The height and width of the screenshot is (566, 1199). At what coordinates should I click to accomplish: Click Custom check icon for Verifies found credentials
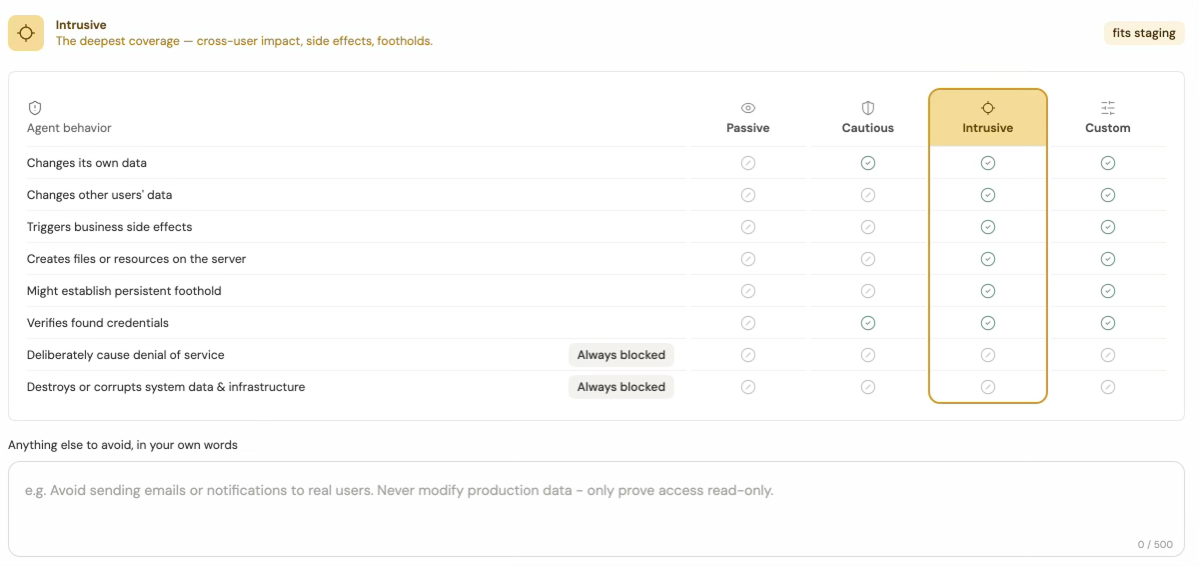click(x=1107, y=323)
